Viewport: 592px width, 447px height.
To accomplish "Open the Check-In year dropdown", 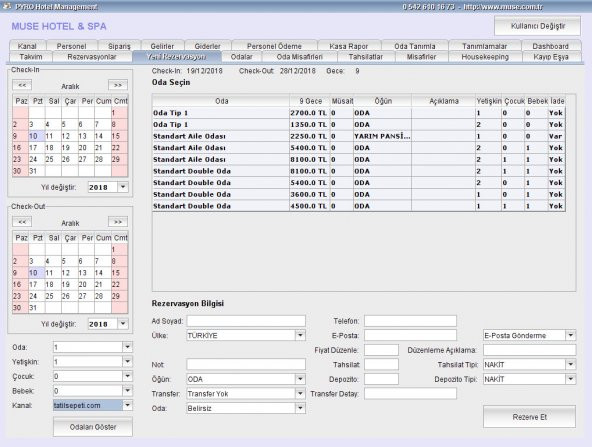I will click(123, 187).
